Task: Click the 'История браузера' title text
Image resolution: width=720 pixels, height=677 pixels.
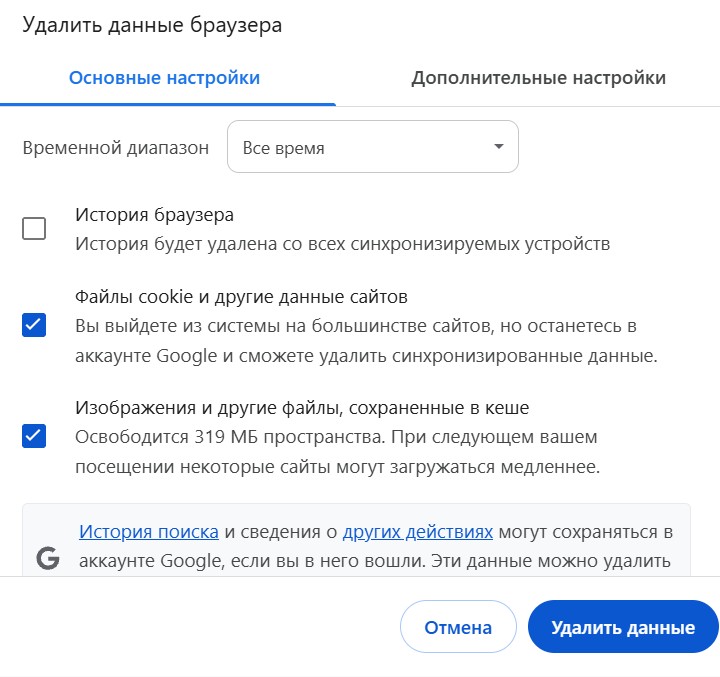Action: click(155, 214)
